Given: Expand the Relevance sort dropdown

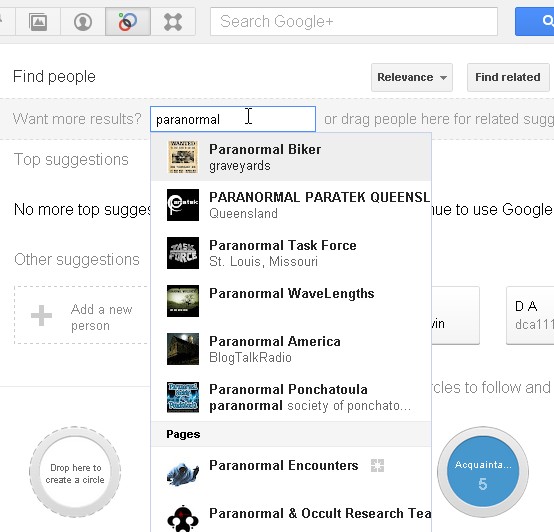Looking at the screenshot, I should coord(412,77).
